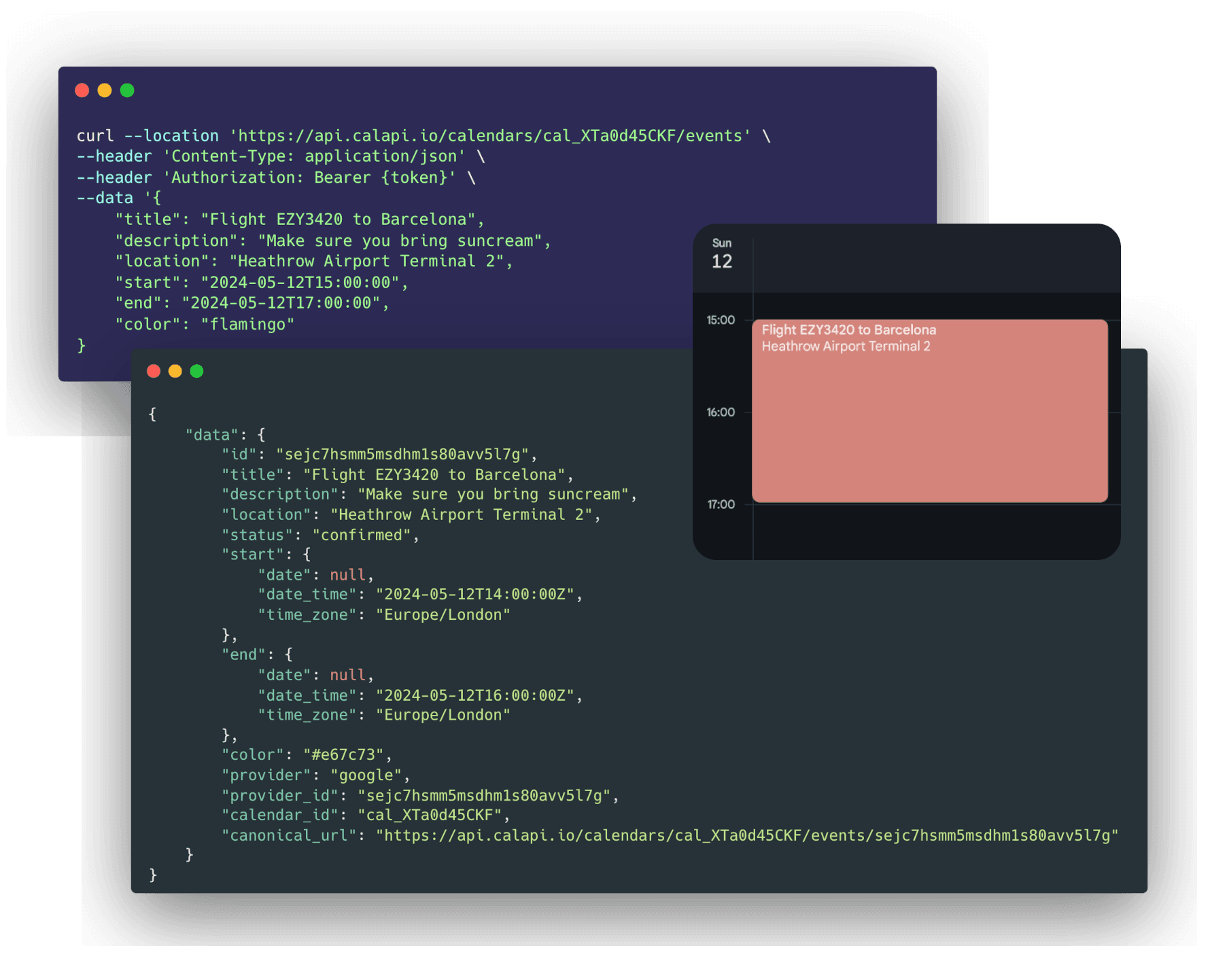Click the "color": "flamingo" line

pyautogui.click(x=204, y=324)
